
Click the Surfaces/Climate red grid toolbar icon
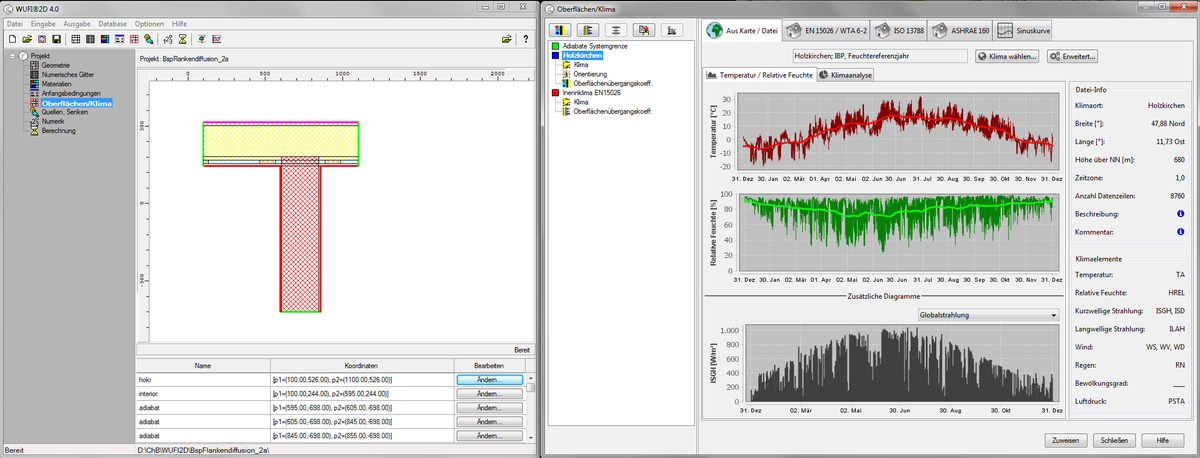[x=134, y=39]
